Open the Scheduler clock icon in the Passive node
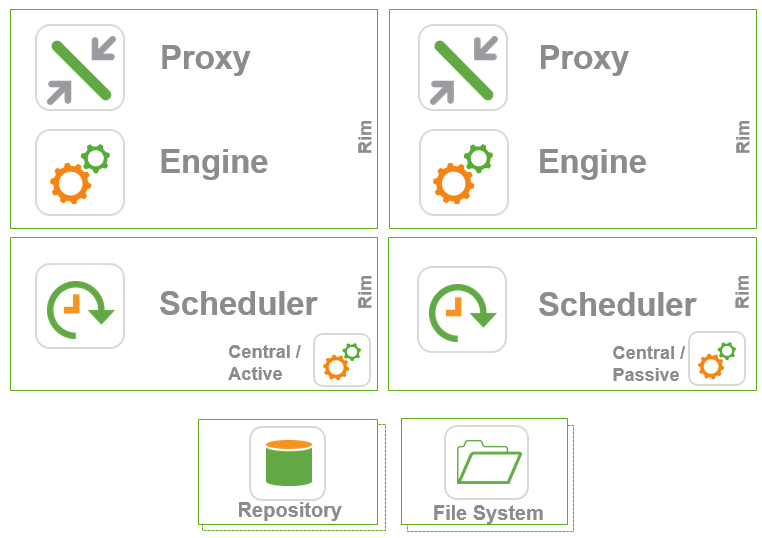The image size is (762, 538). click(462, 309)
